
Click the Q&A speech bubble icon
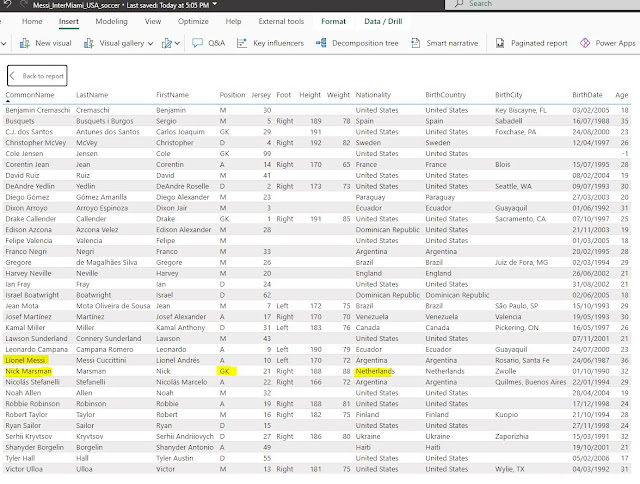197,43
